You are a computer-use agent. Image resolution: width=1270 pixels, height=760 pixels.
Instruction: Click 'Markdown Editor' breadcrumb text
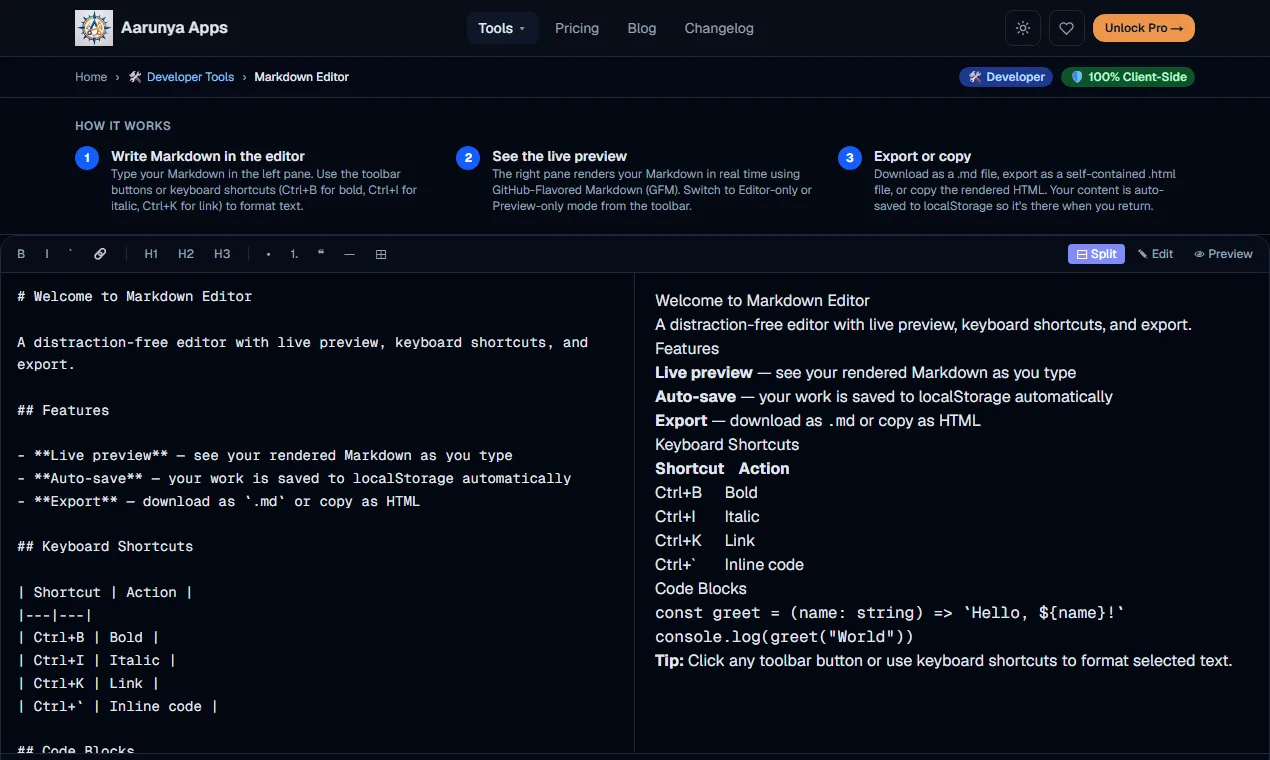click(301, 77)
